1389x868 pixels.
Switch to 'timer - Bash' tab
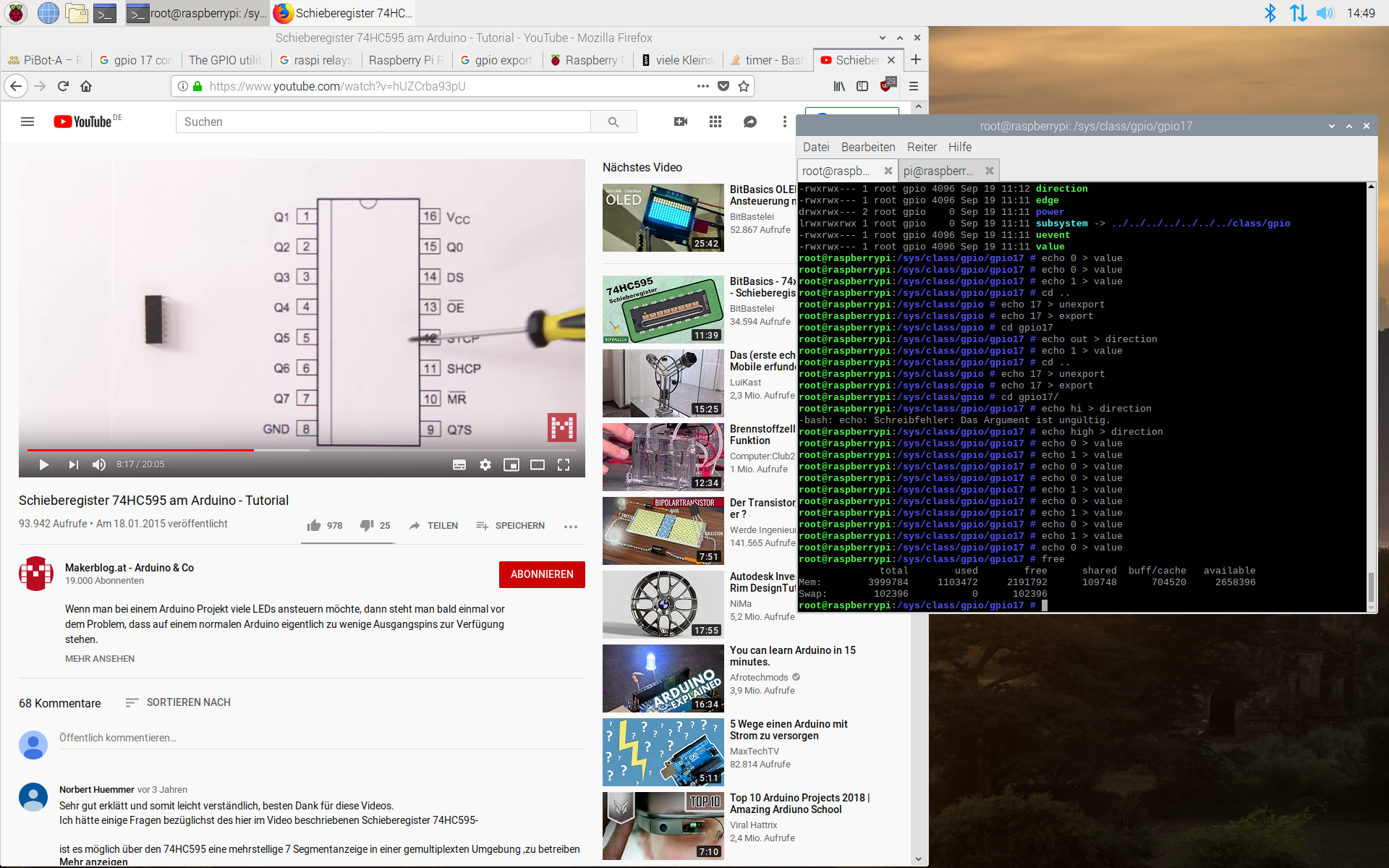[768, 60]
